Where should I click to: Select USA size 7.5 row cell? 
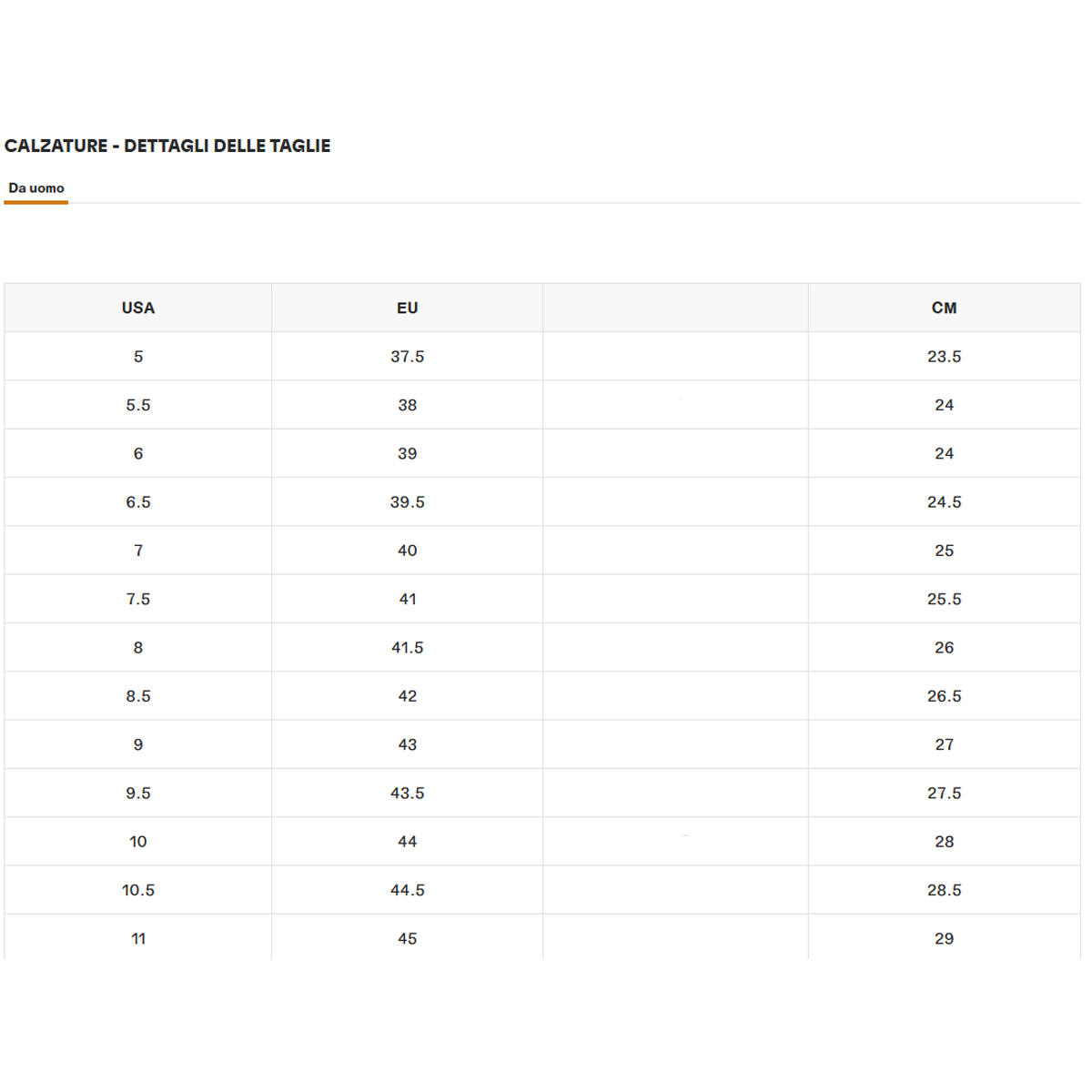pos(138,599)
